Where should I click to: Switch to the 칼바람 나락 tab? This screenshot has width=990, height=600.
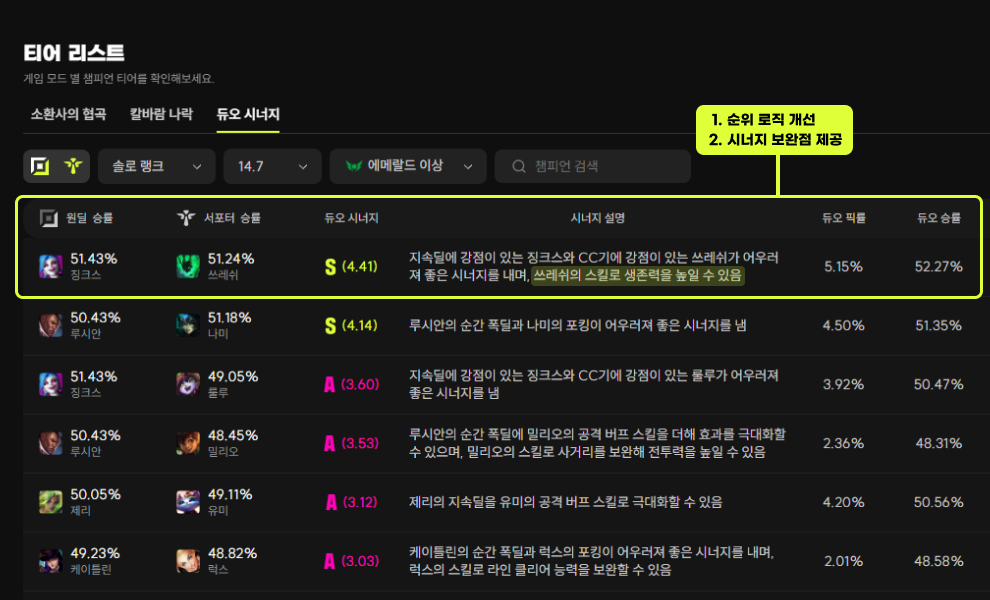click(x=161, y=114)
